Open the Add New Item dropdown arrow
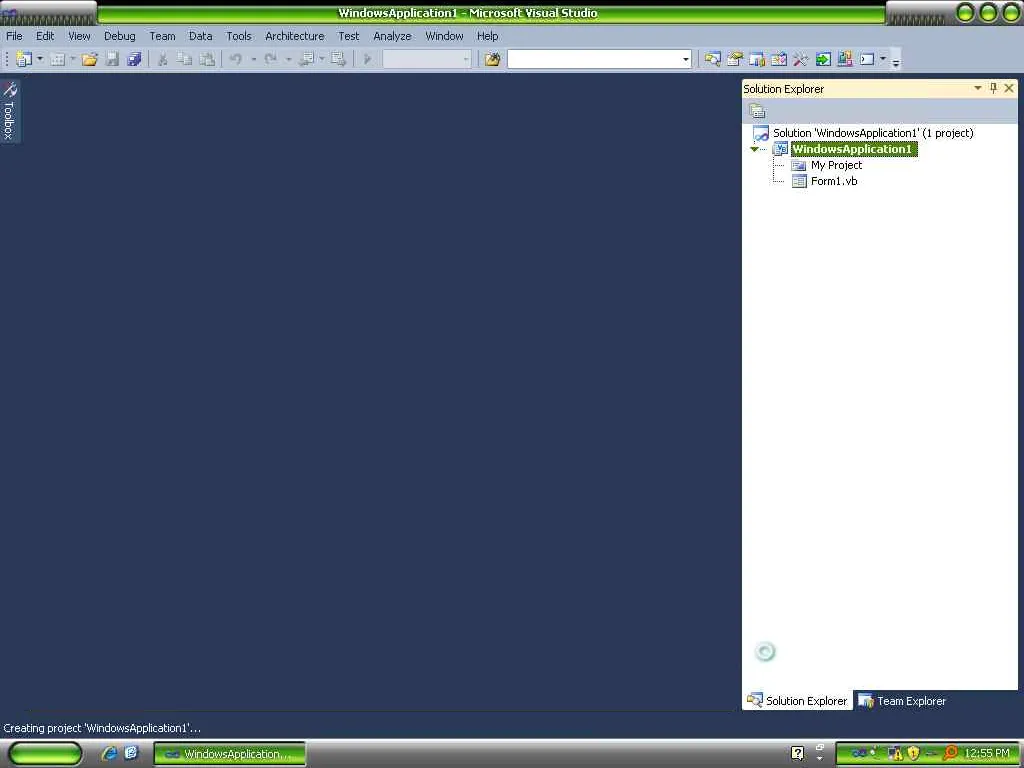This screenshot has height=768, width=1024. pyautogui.click(x=72, y=59)
